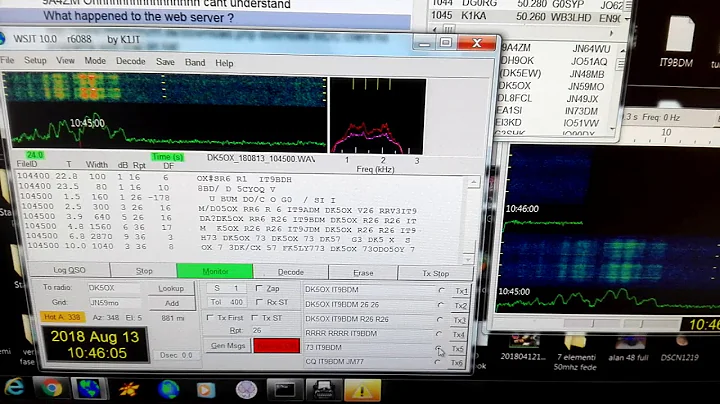Open media player icon in taskbar
Image resolution: width=720 pixels, height=404 pixels.
(x=205, y=390)
